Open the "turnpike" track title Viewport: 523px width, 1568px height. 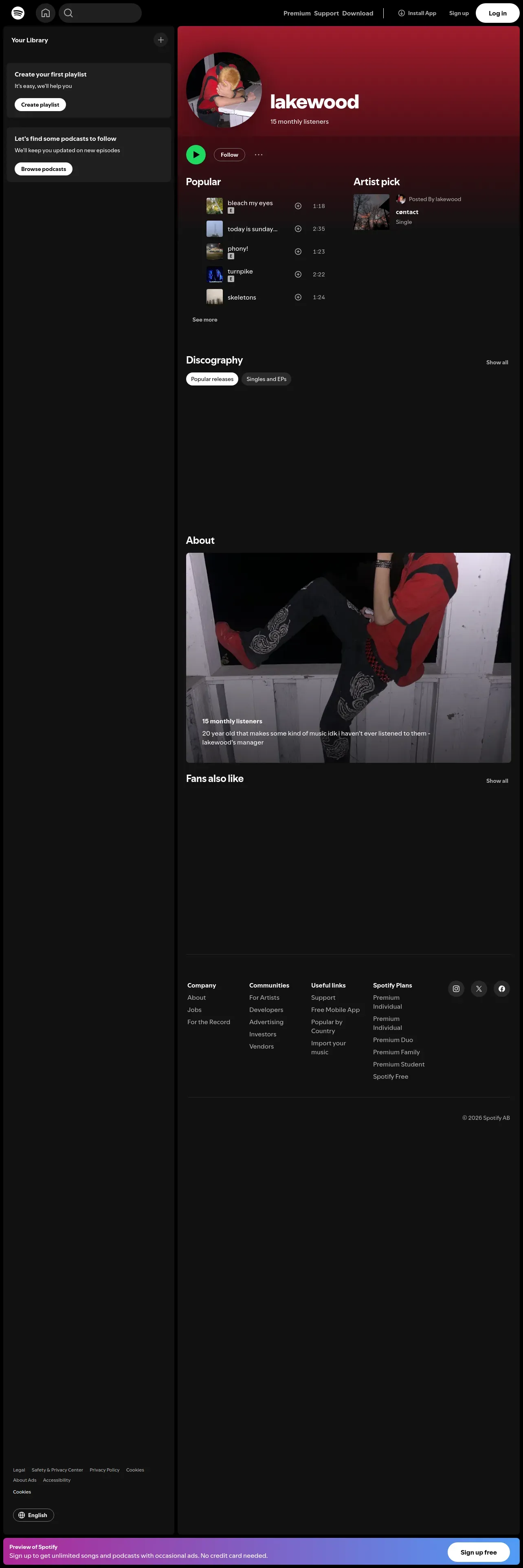coord(240,272)
